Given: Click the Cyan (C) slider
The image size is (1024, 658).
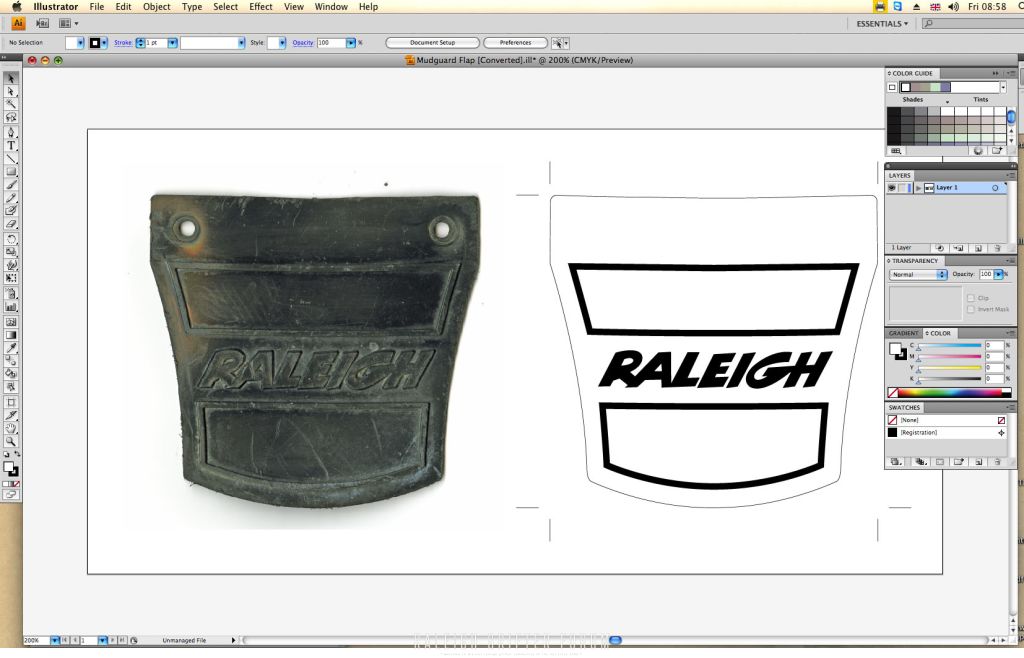Looking at the screenshot, I should pos(950,346).
